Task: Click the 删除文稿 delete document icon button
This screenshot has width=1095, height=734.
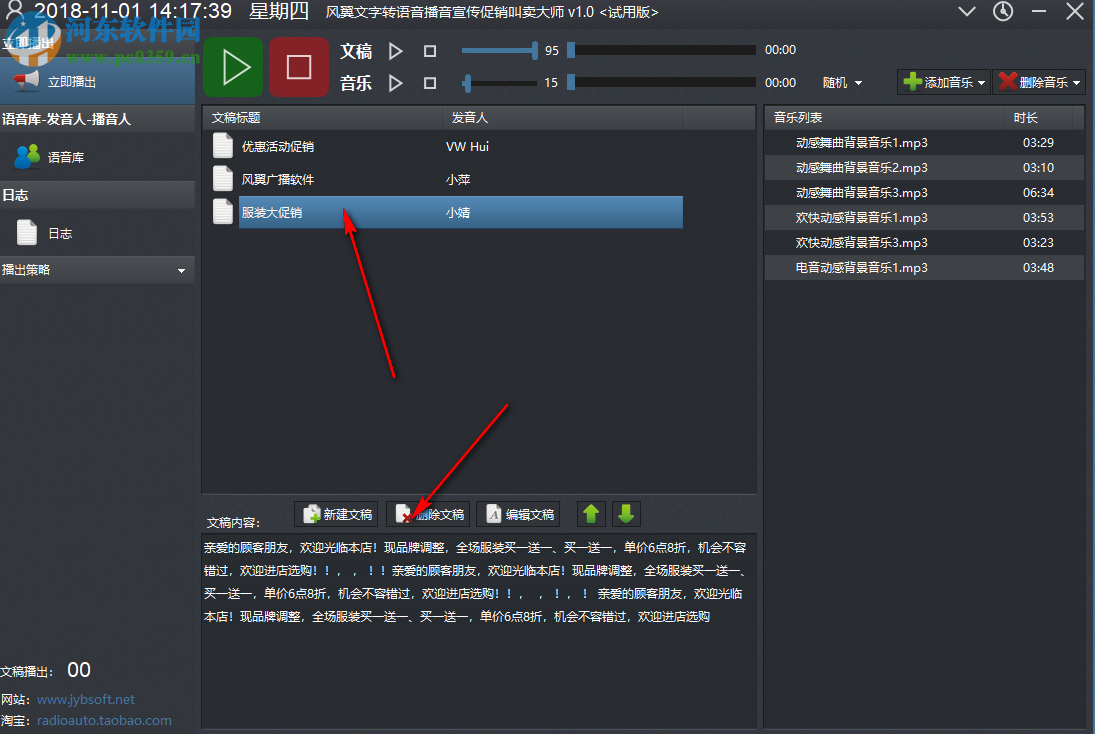Action: 428,513
